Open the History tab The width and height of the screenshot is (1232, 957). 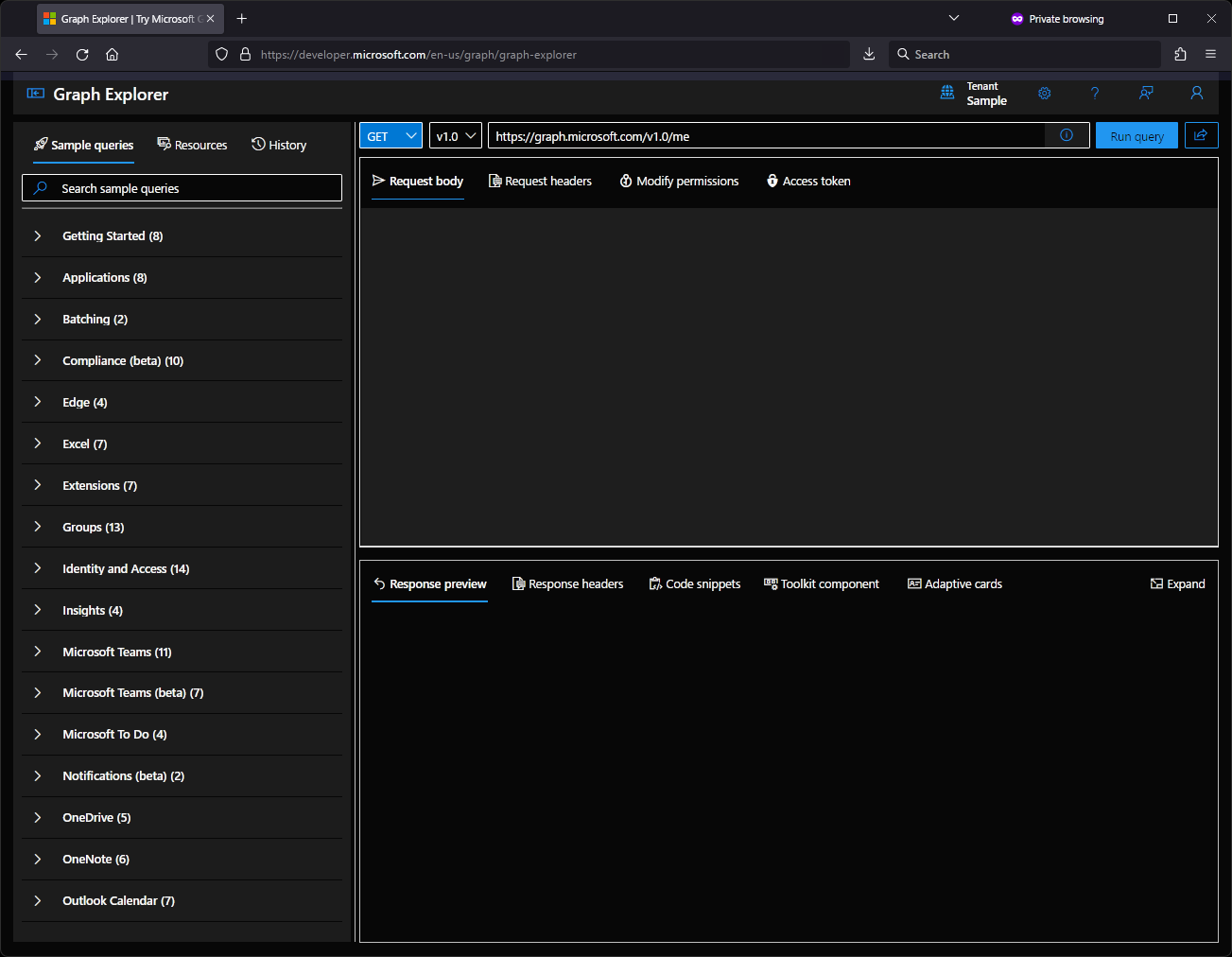[279, 145]
